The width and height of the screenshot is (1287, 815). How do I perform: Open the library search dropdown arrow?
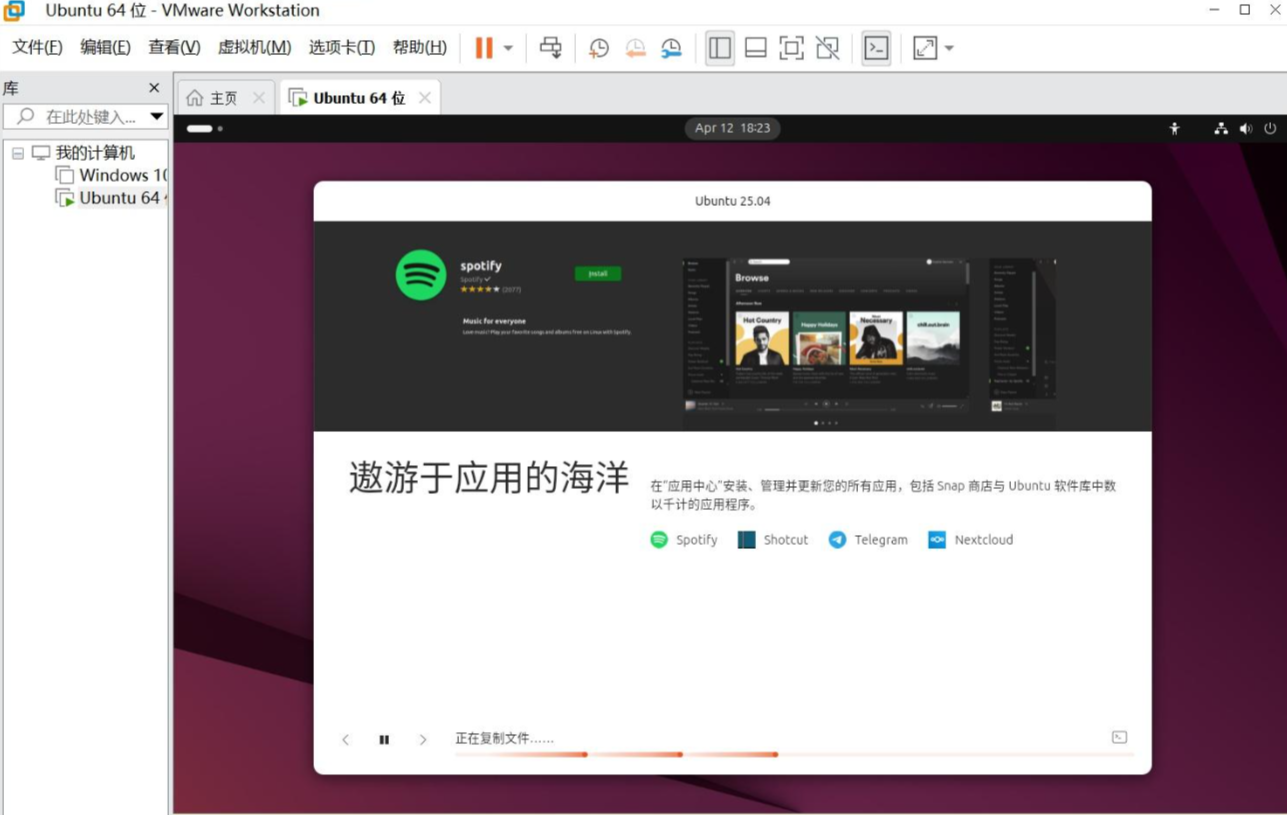click(x=157, y=117)
